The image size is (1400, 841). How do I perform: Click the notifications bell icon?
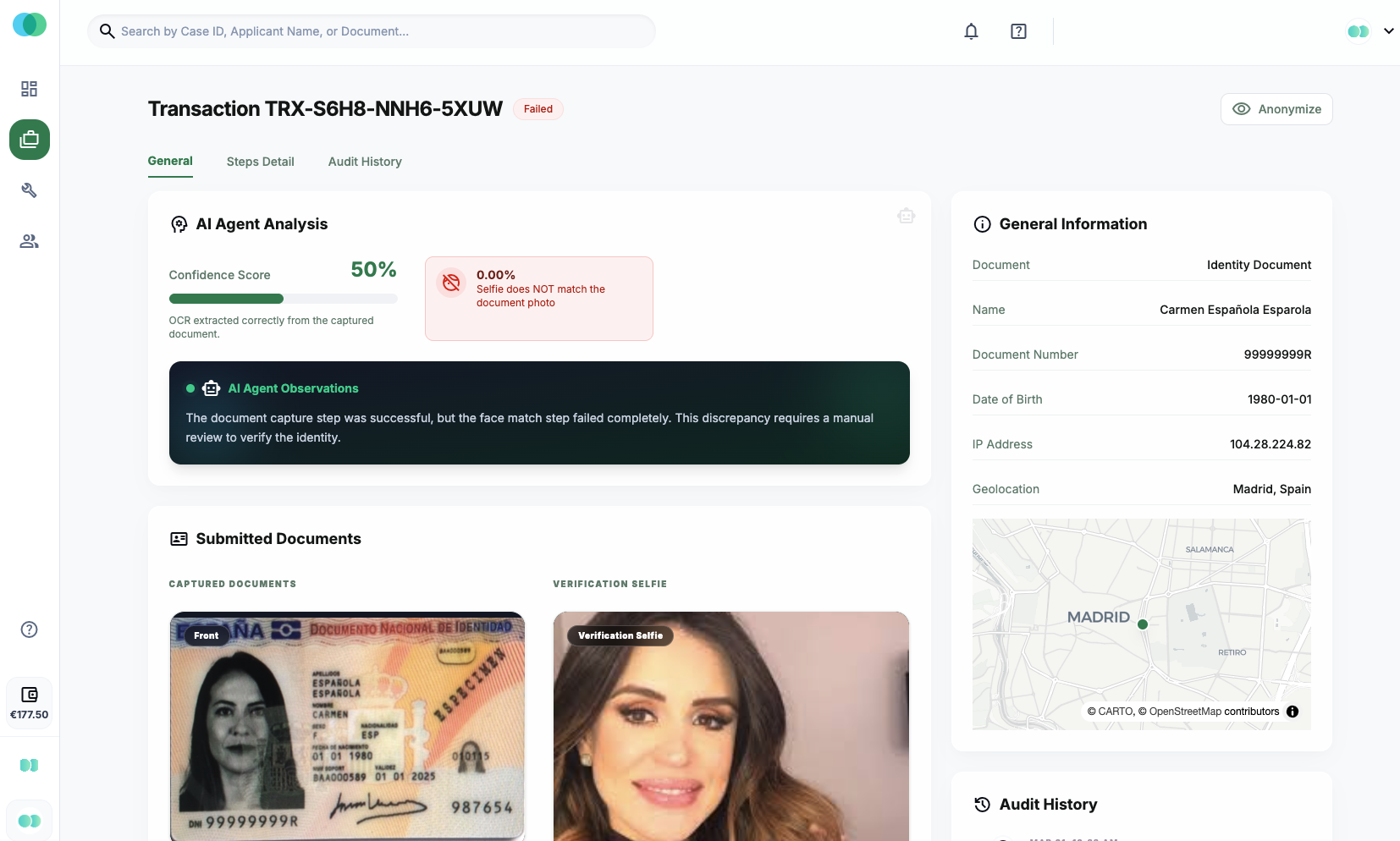[971, 31]
